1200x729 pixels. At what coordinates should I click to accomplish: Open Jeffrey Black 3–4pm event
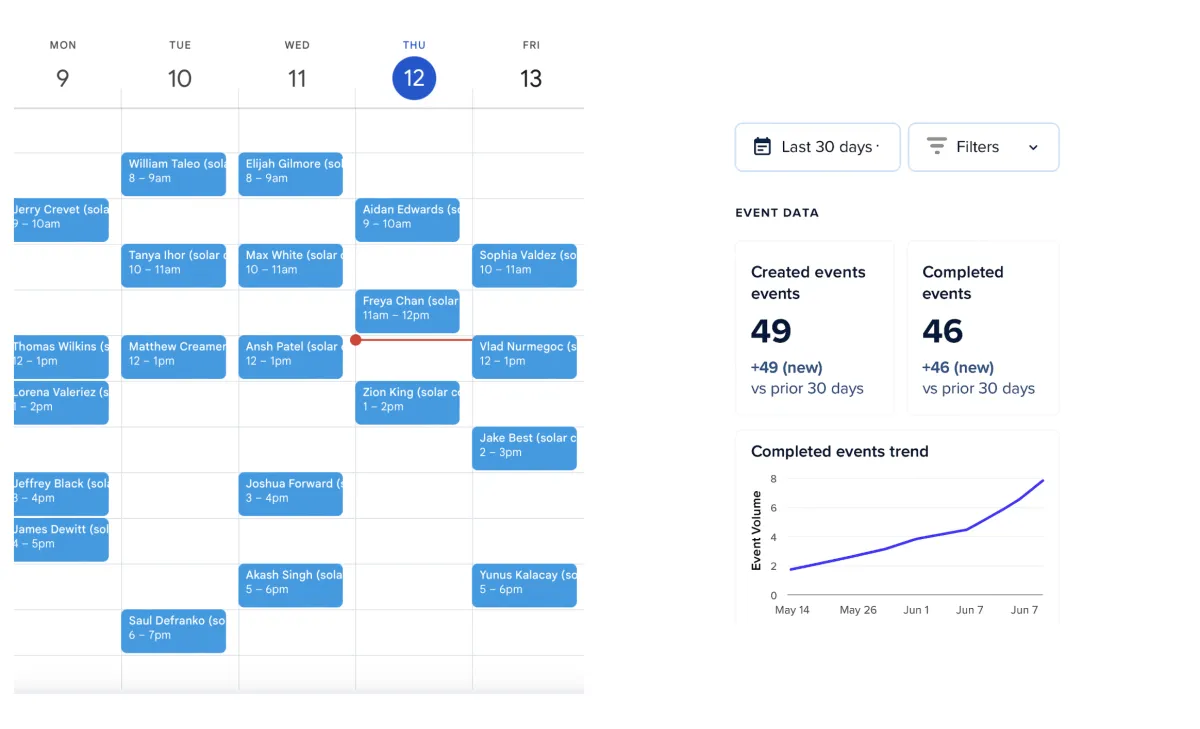(x=61, y=494)
